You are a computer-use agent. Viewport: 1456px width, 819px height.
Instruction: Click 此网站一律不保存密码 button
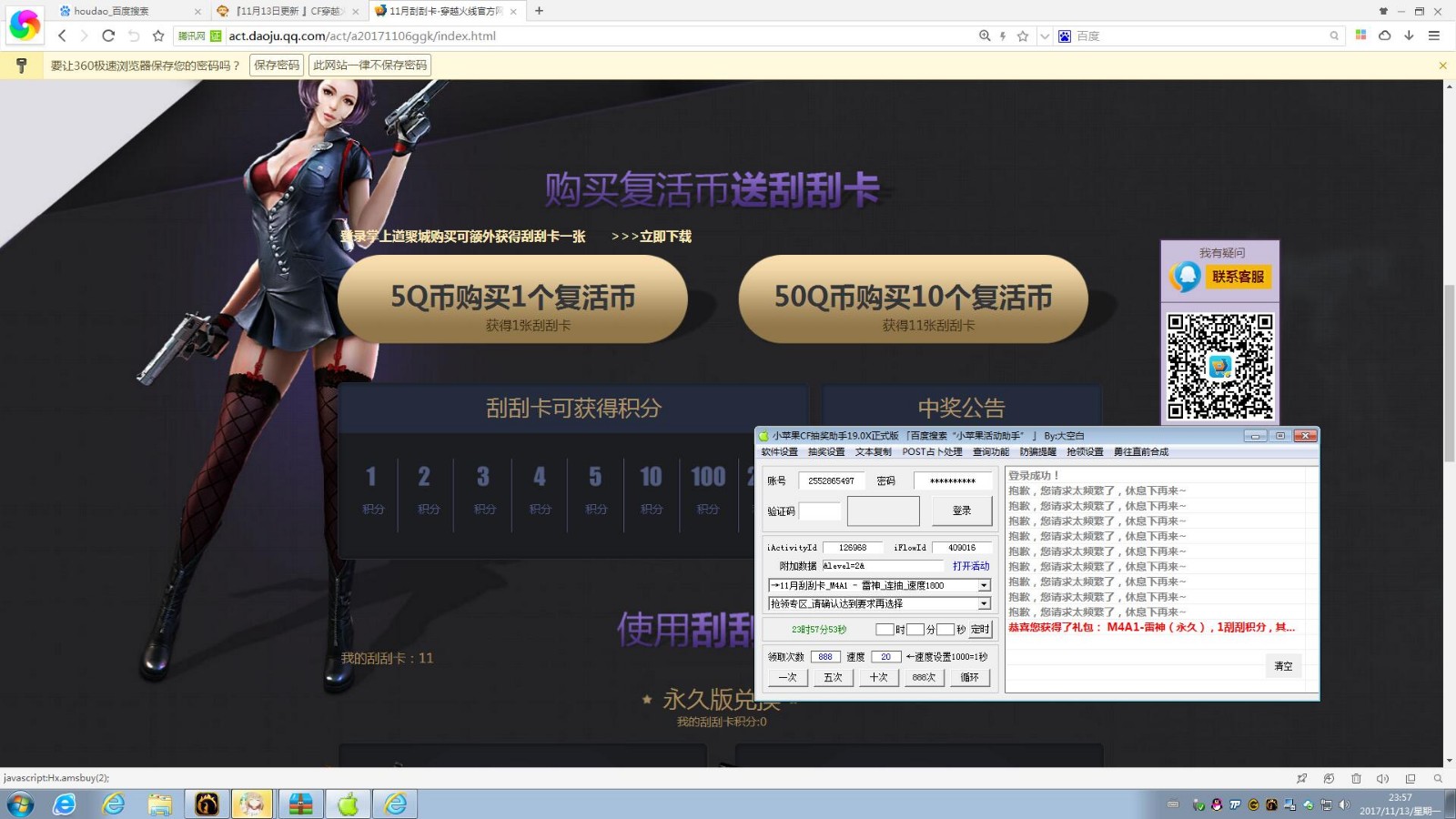click(x=369, y=66)
